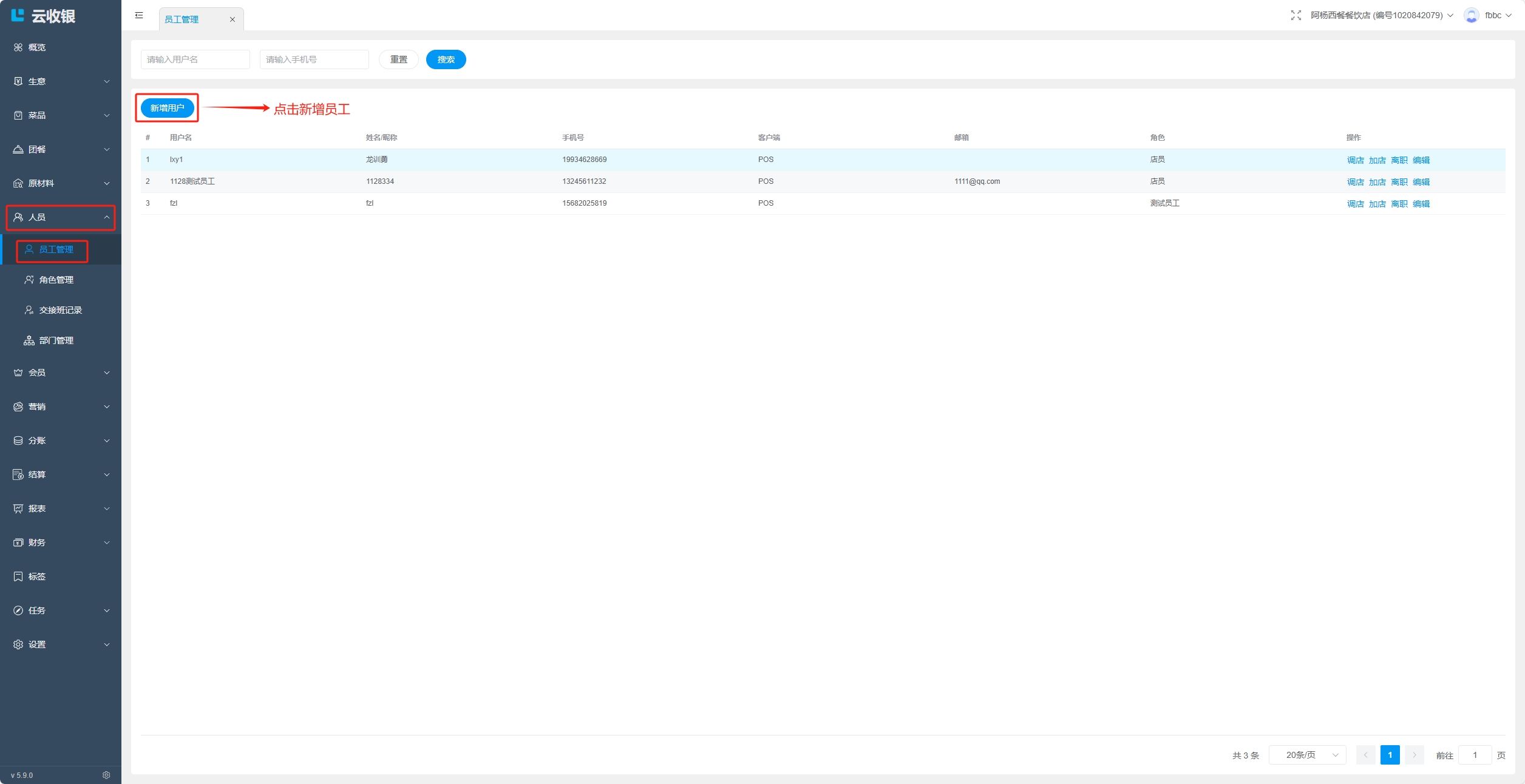Click the 新增用户 add user button

(167, 108)
